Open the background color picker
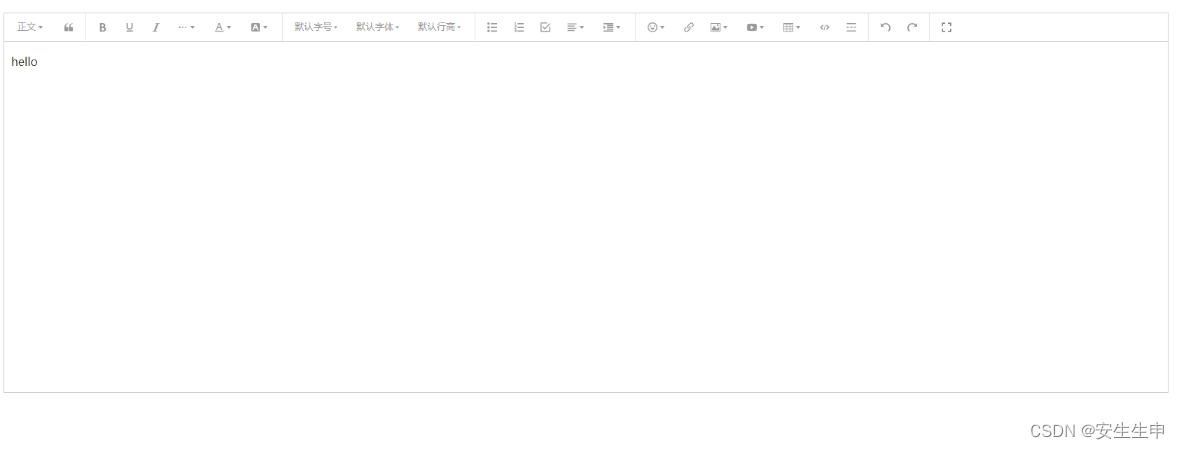This screenshot has width=1179, height=449. [259, 27]
